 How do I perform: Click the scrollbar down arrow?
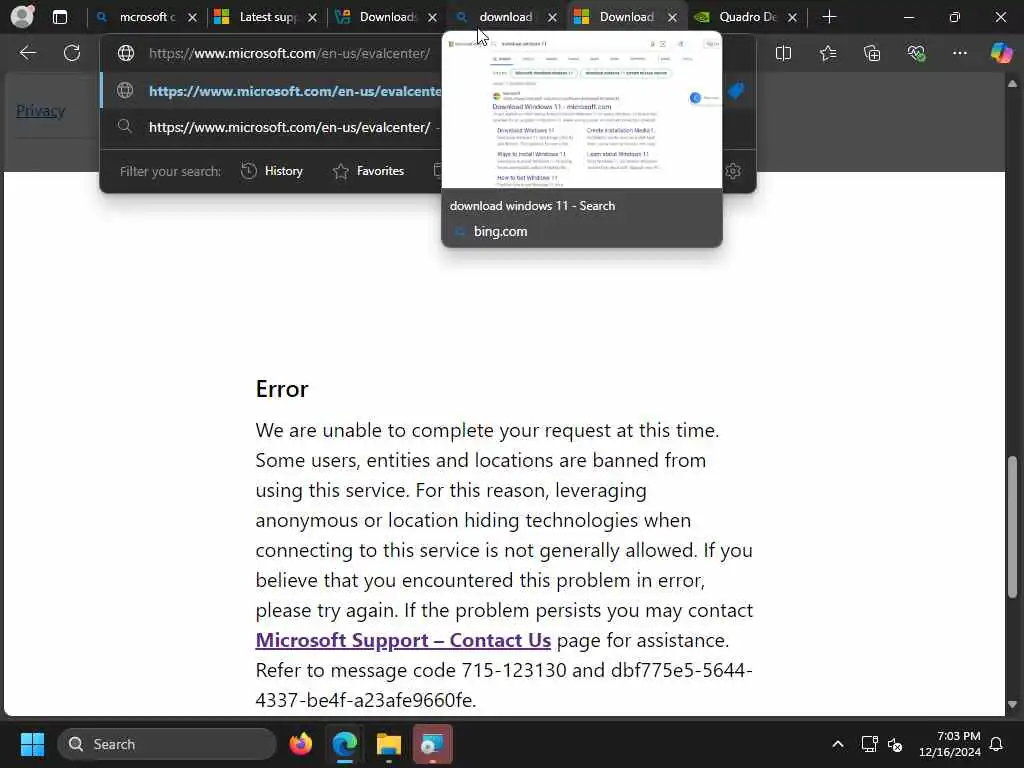1012,705
